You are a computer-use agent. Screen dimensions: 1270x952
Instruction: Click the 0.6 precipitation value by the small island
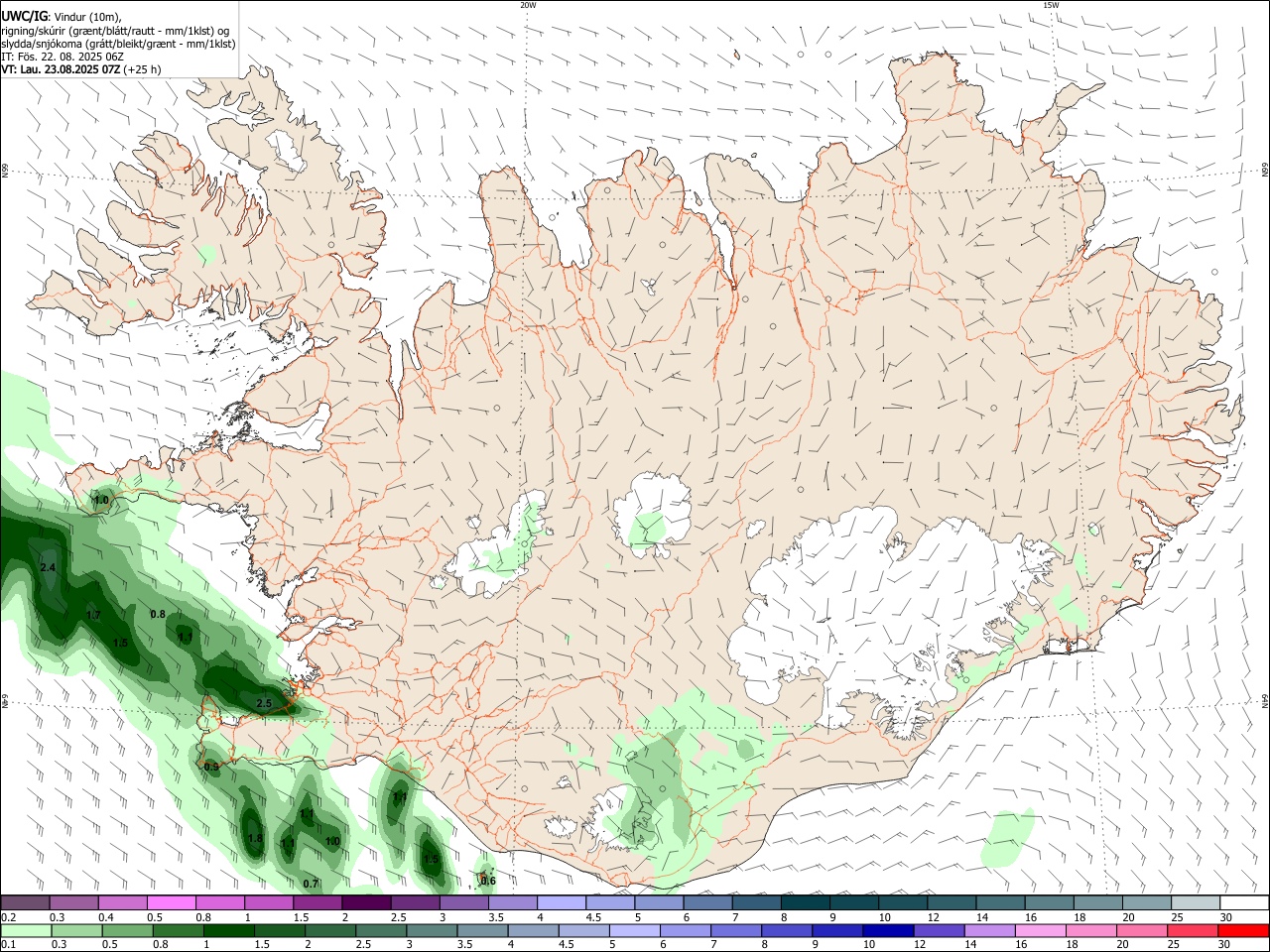(x=488, y=881)
